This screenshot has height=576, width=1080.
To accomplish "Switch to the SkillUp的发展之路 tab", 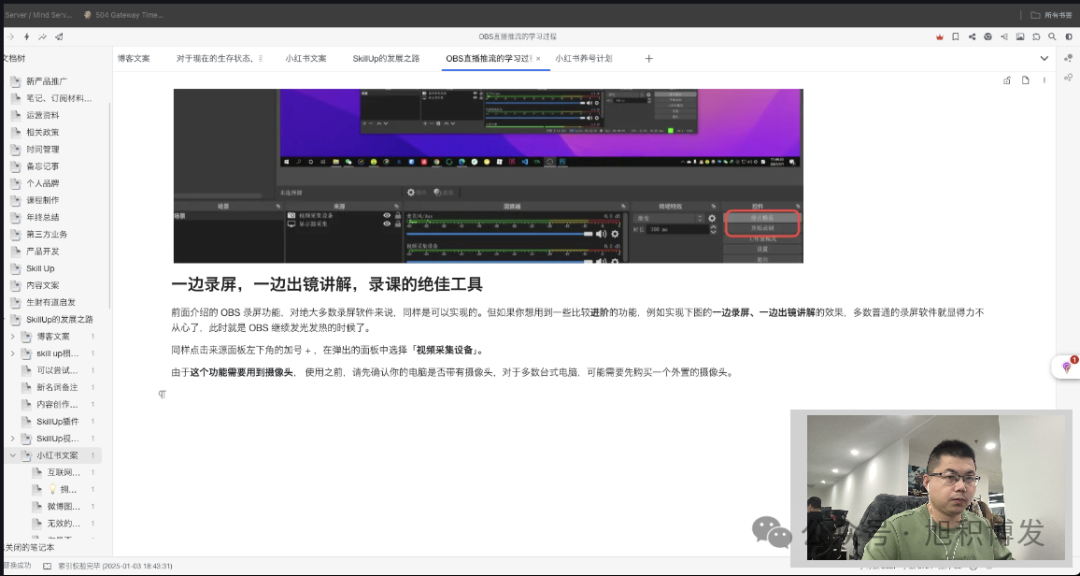I will point(388,58).
